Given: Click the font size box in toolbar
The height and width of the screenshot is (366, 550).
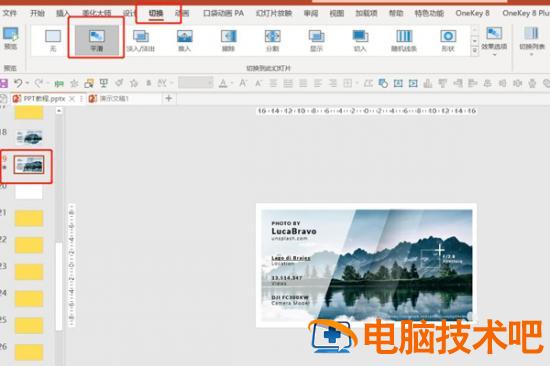Looking at the screenshot, I should 195,83.
